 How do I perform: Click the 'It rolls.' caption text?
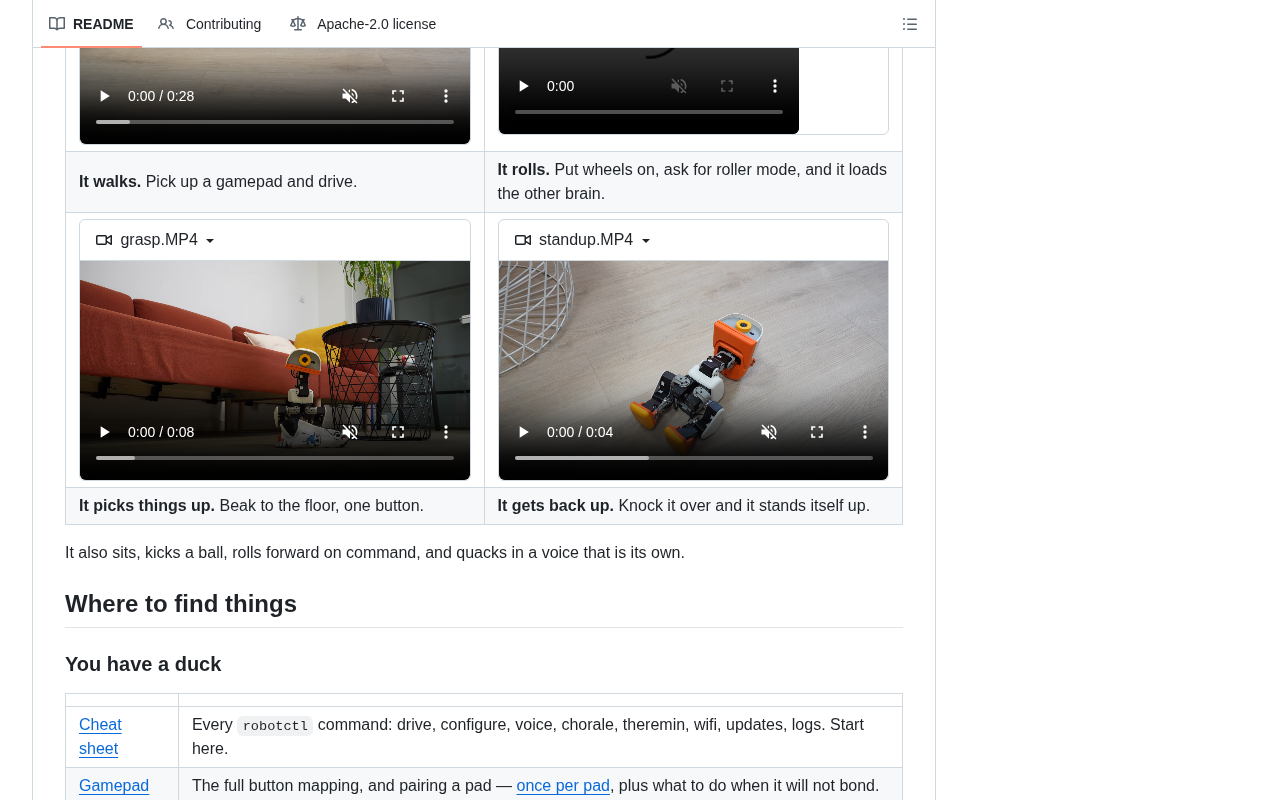pyautogui.click(x=524, y=170)
